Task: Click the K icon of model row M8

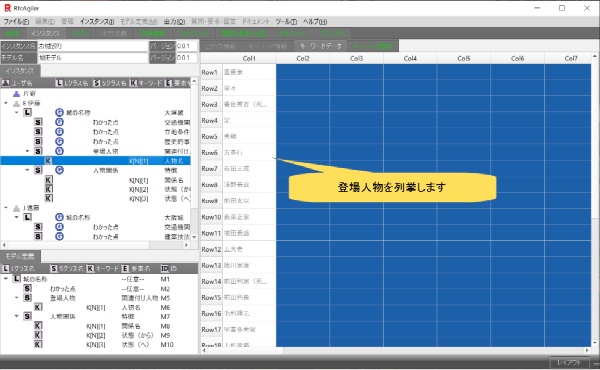Action: tap(38, 326)
